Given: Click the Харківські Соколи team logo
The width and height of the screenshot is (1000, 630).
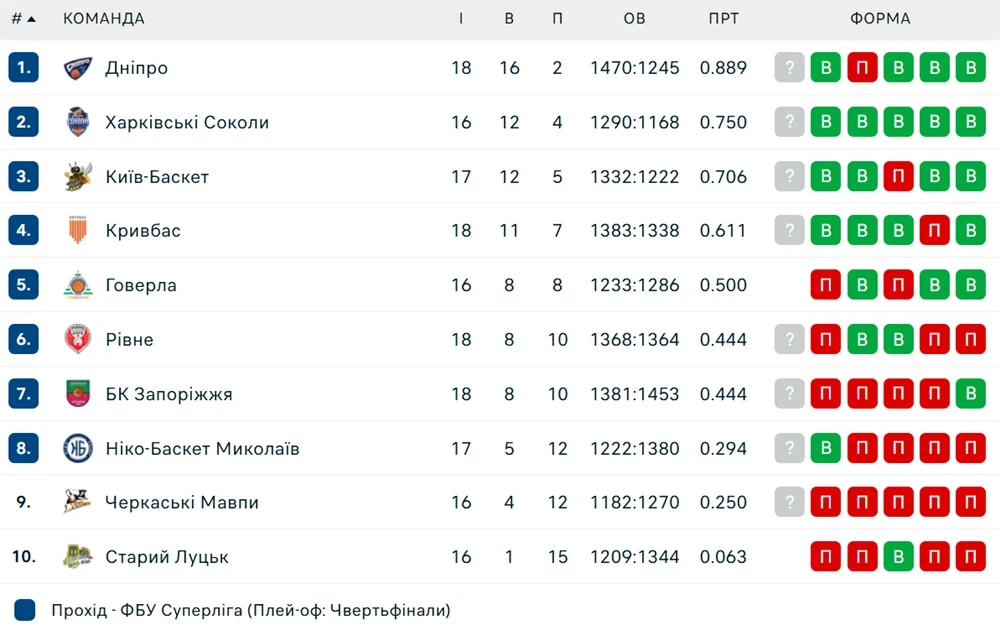Looking at the screenshot, I should 78,122.
